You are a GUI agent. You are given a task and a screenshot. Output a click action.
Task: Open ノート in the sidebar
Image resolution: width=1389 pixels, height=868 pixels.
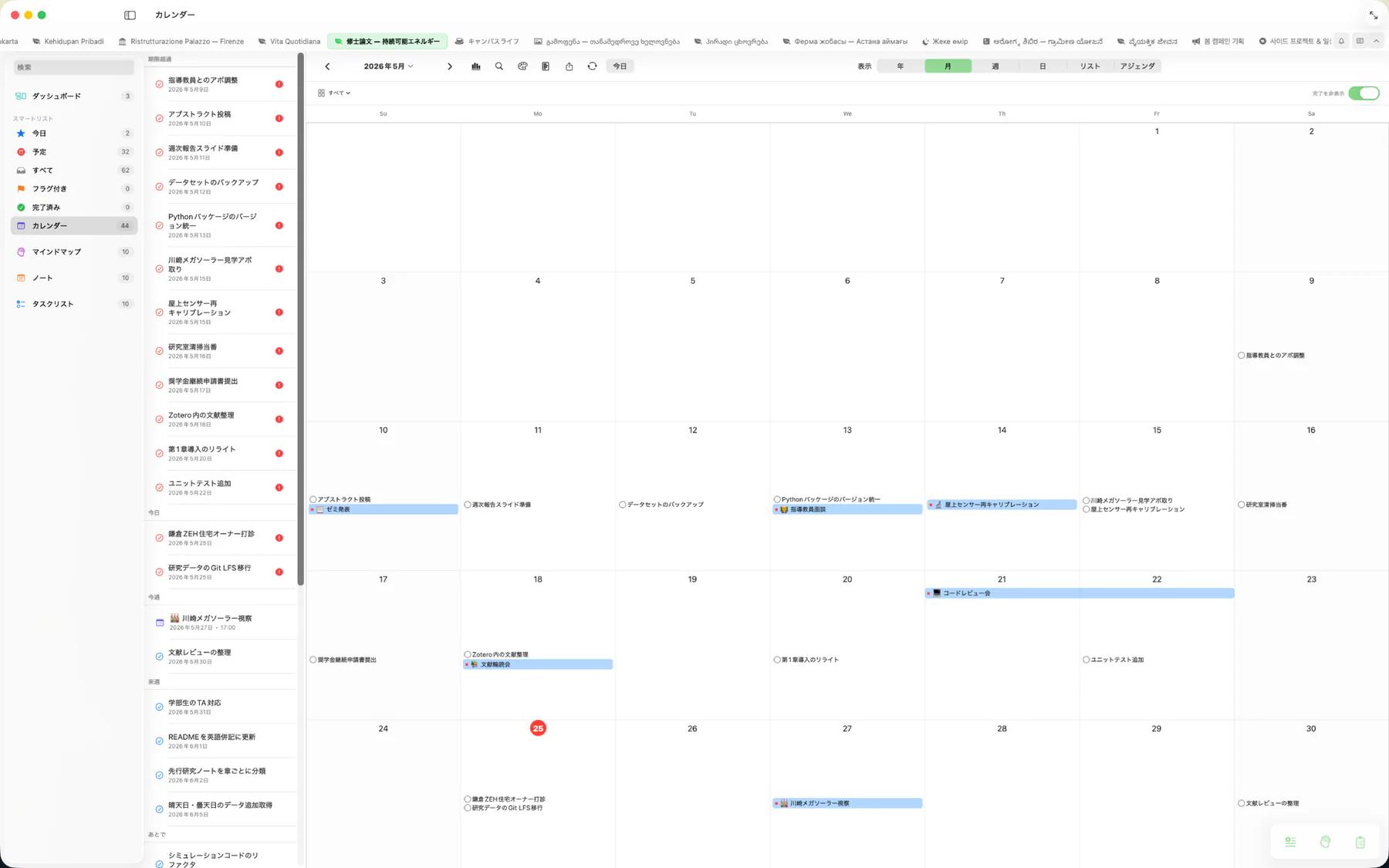pos(74,278)
